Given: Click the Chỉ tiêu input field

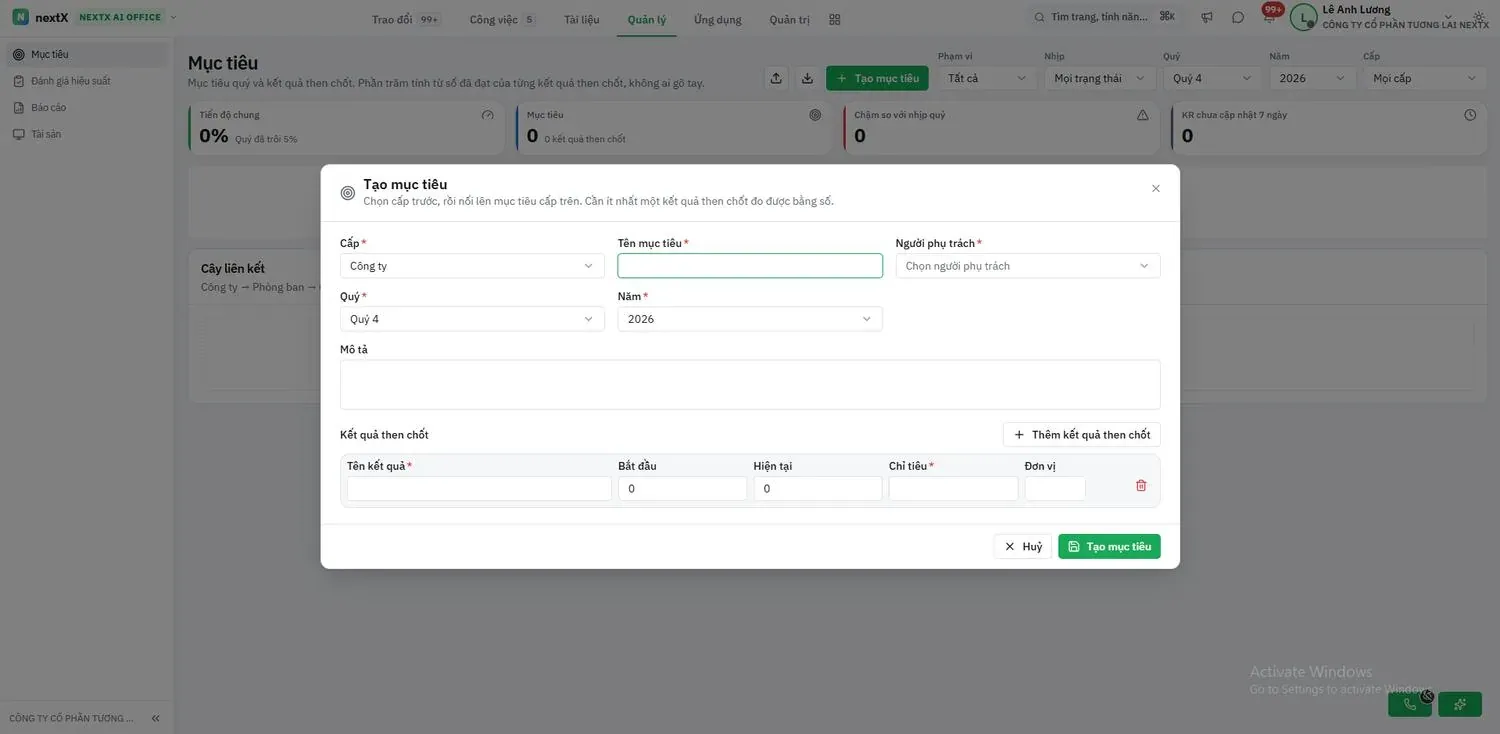Looking at the screenshot, I should click(x=953, y=489).
